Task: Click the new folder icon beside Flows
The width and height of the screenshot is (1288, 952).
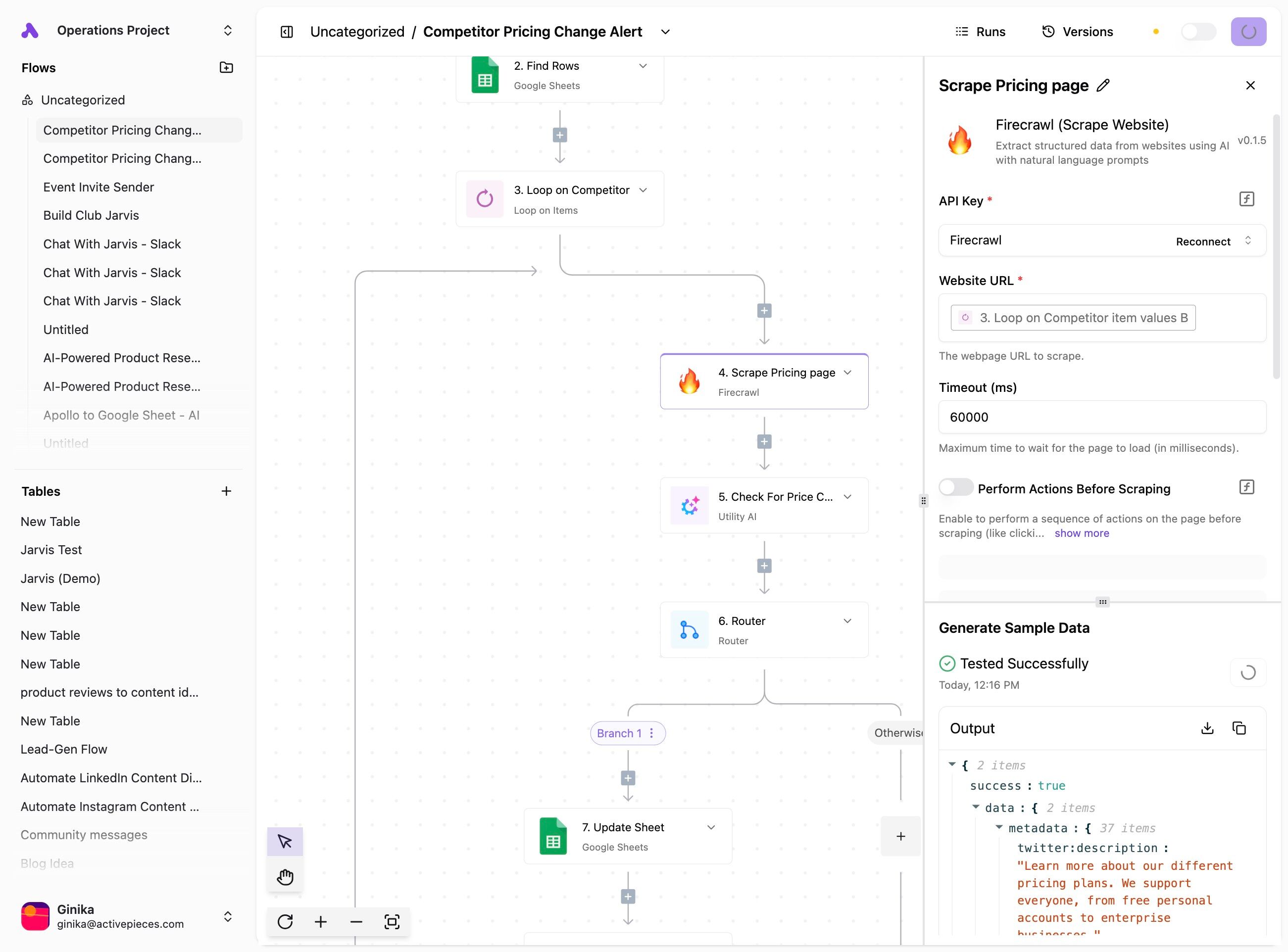Action: 226,67
